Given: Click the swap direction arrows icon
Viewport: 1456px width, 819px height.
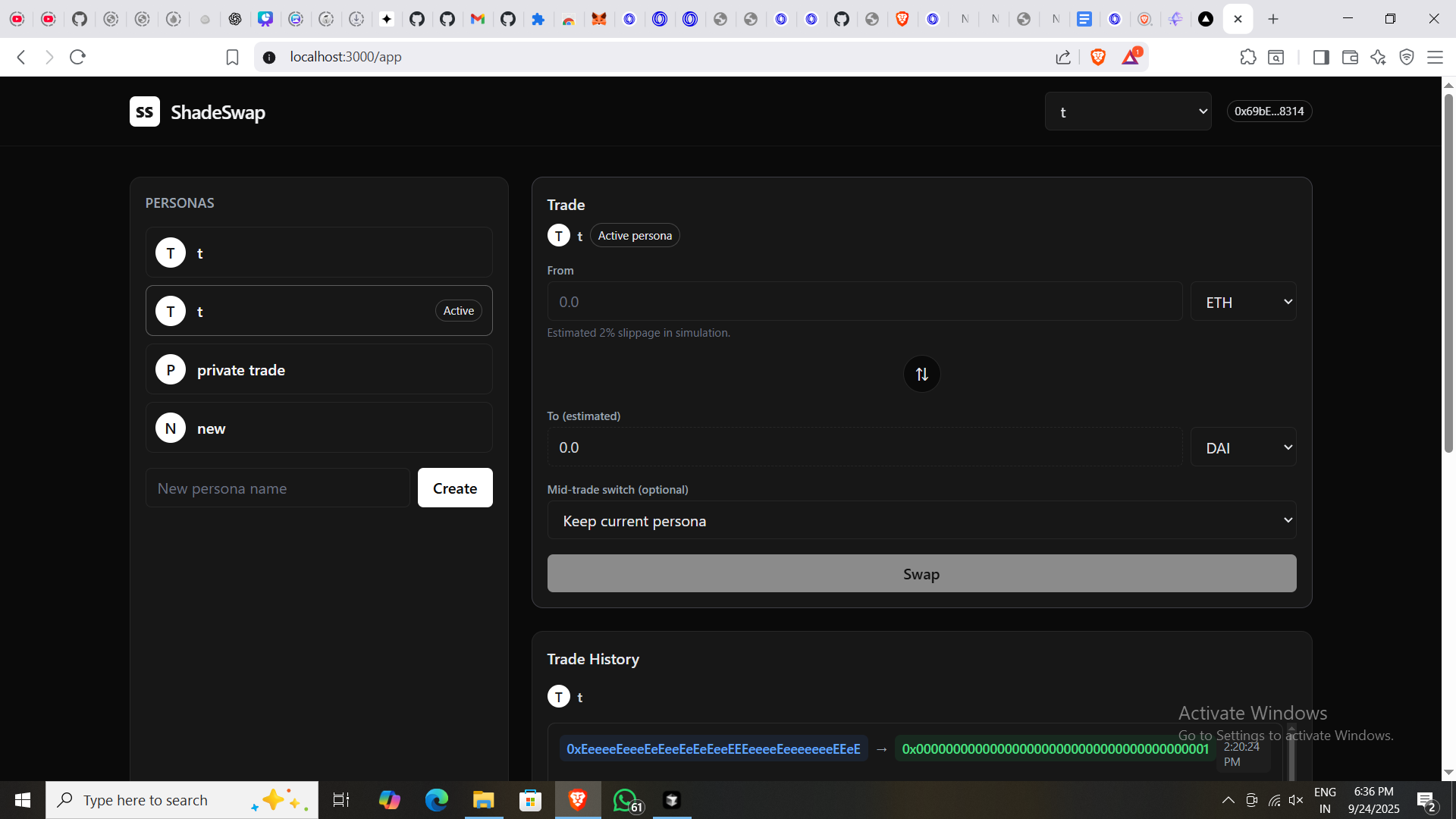Looking at the screenshot, I should [921, 374].
